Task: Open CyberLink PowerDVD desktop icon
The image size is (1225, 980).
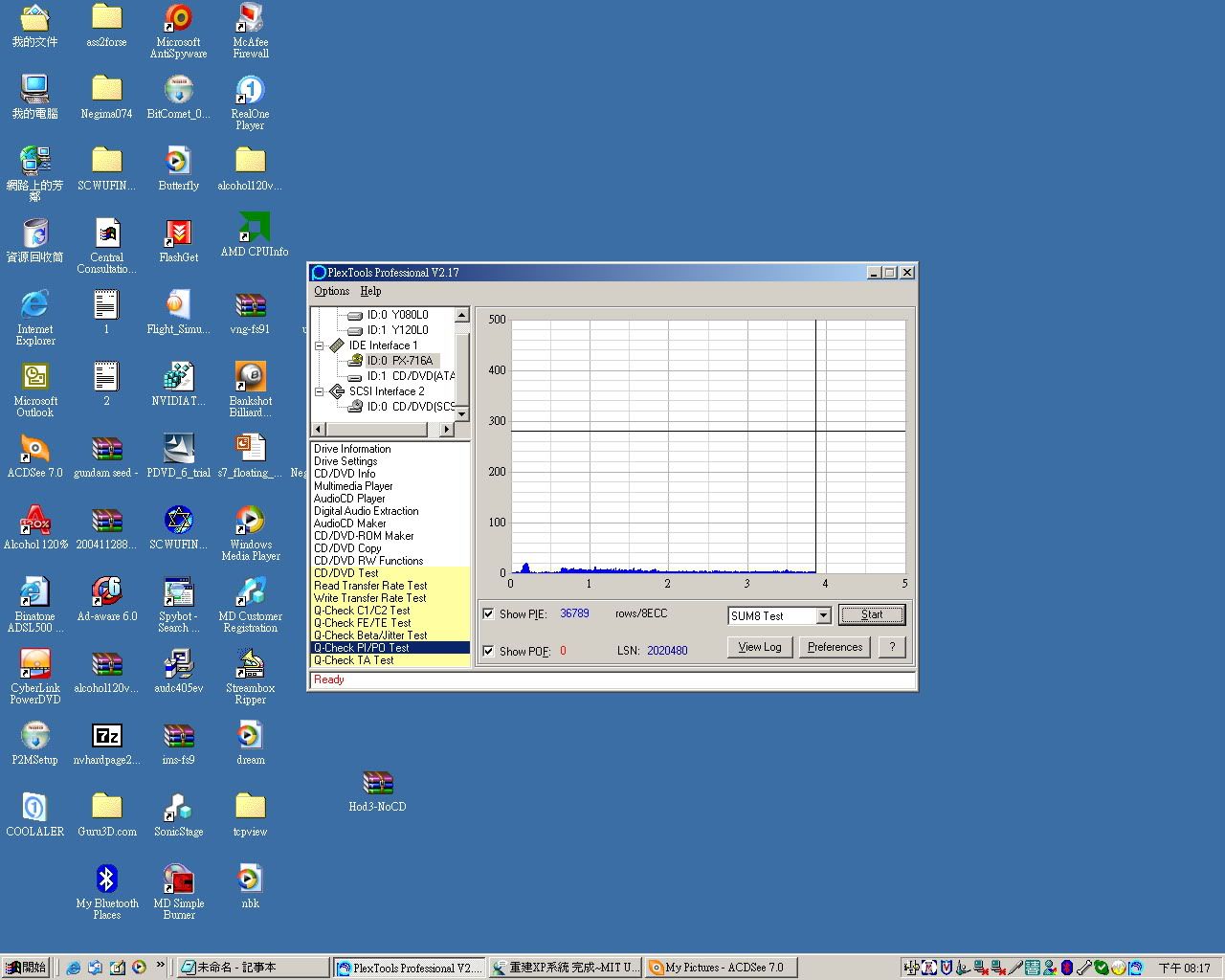Action: tap(35, 677)
